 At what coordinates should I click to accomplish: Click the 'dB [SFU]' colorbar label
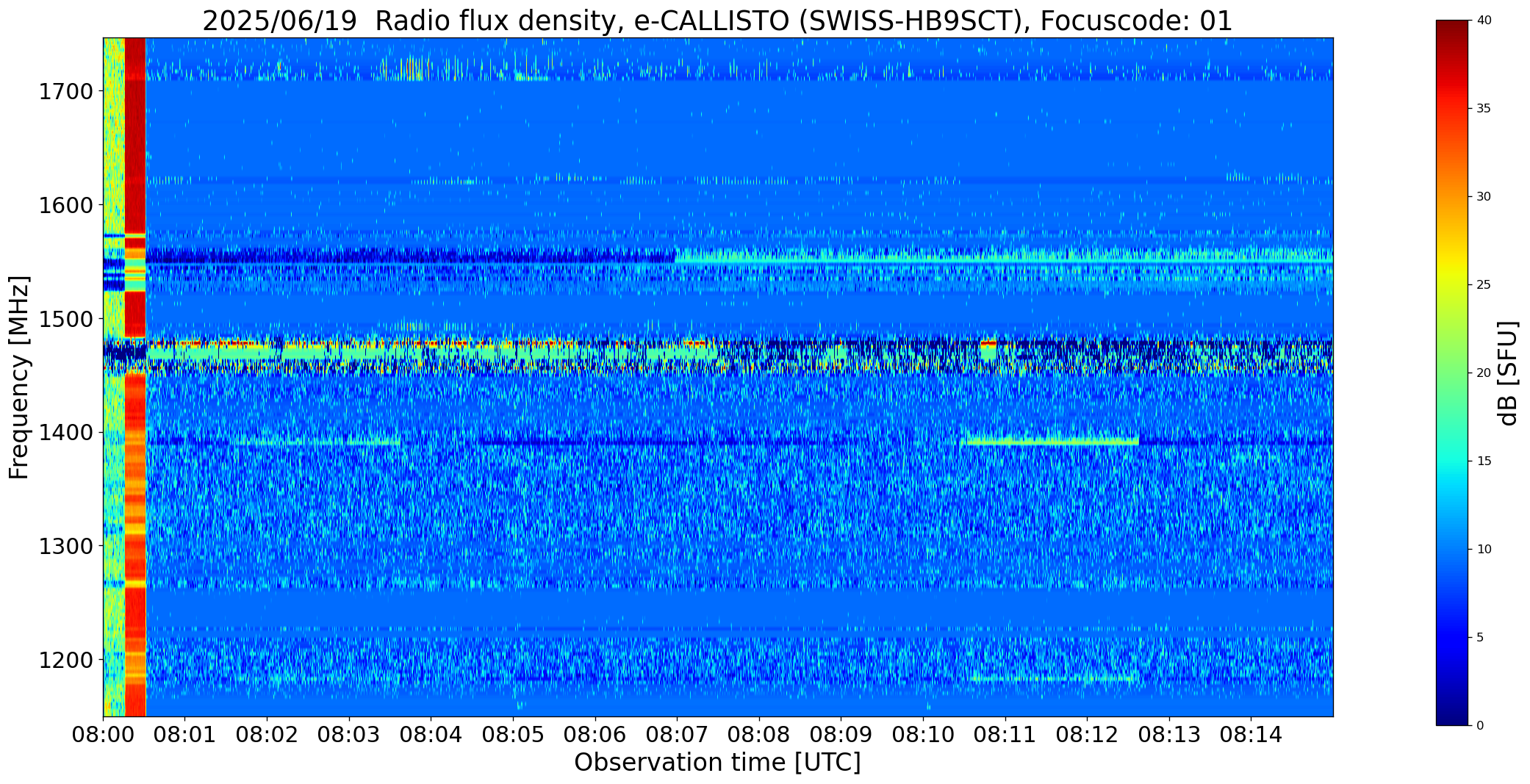[1508, 373]
